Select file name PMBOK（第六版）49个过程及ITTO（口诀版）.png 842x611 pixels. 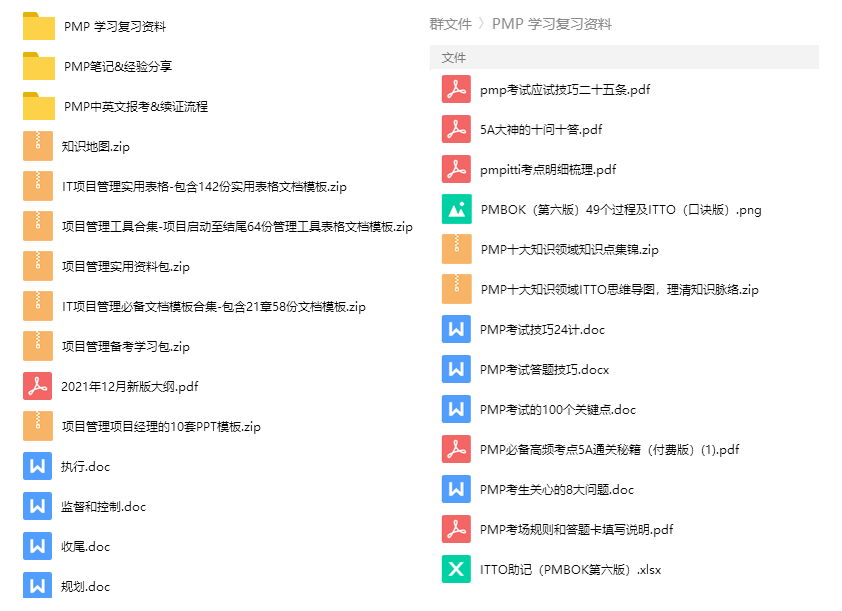[x=621, y=209]
